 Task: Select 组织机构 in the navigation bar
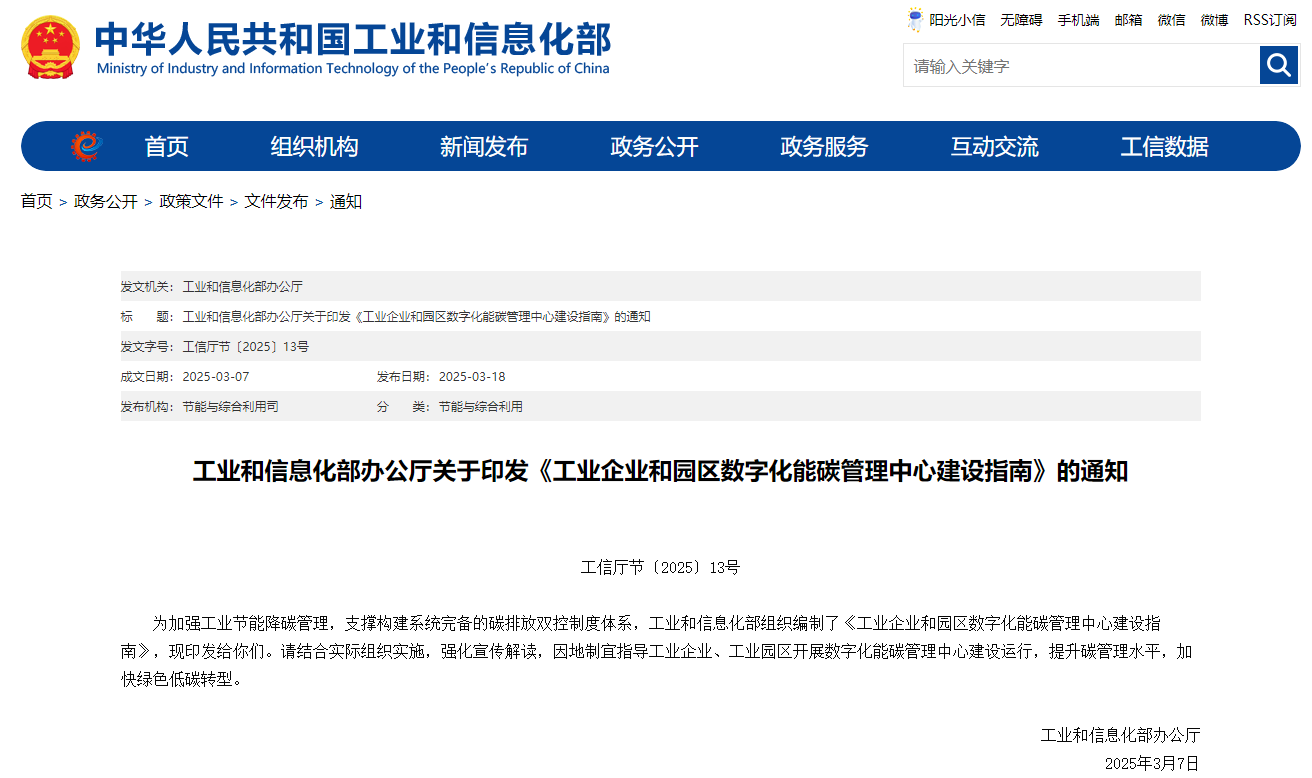click(312, 146)
